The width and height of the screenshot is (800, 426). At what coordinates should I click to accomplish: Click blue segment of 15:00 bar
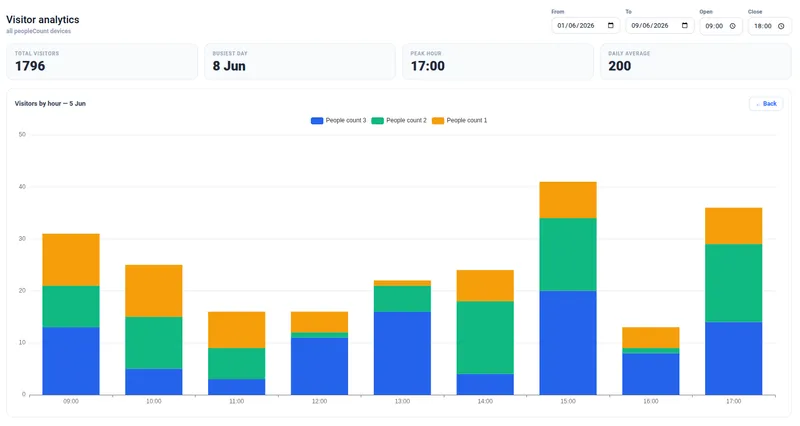(x=568, y=342)
